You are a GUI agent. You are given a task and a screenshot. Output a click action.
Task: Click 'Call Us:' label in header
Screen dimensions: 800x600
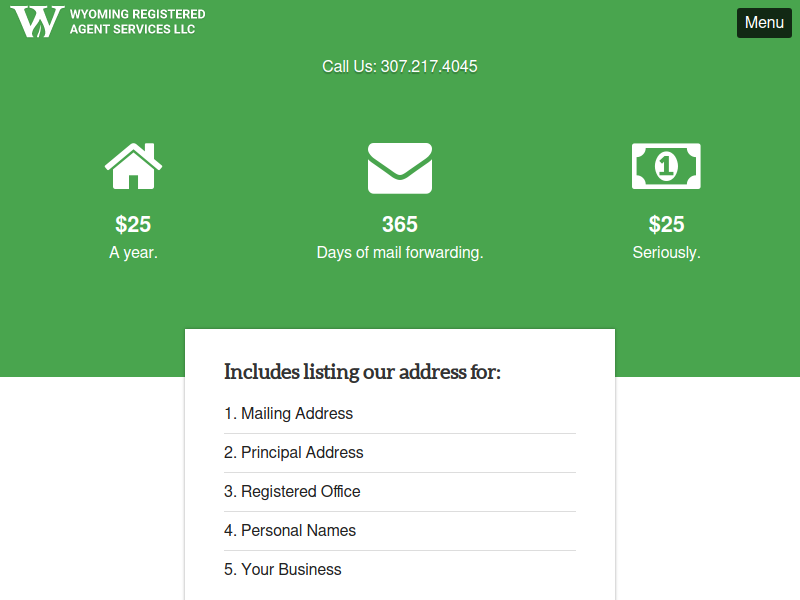click(x=349, y=66)
